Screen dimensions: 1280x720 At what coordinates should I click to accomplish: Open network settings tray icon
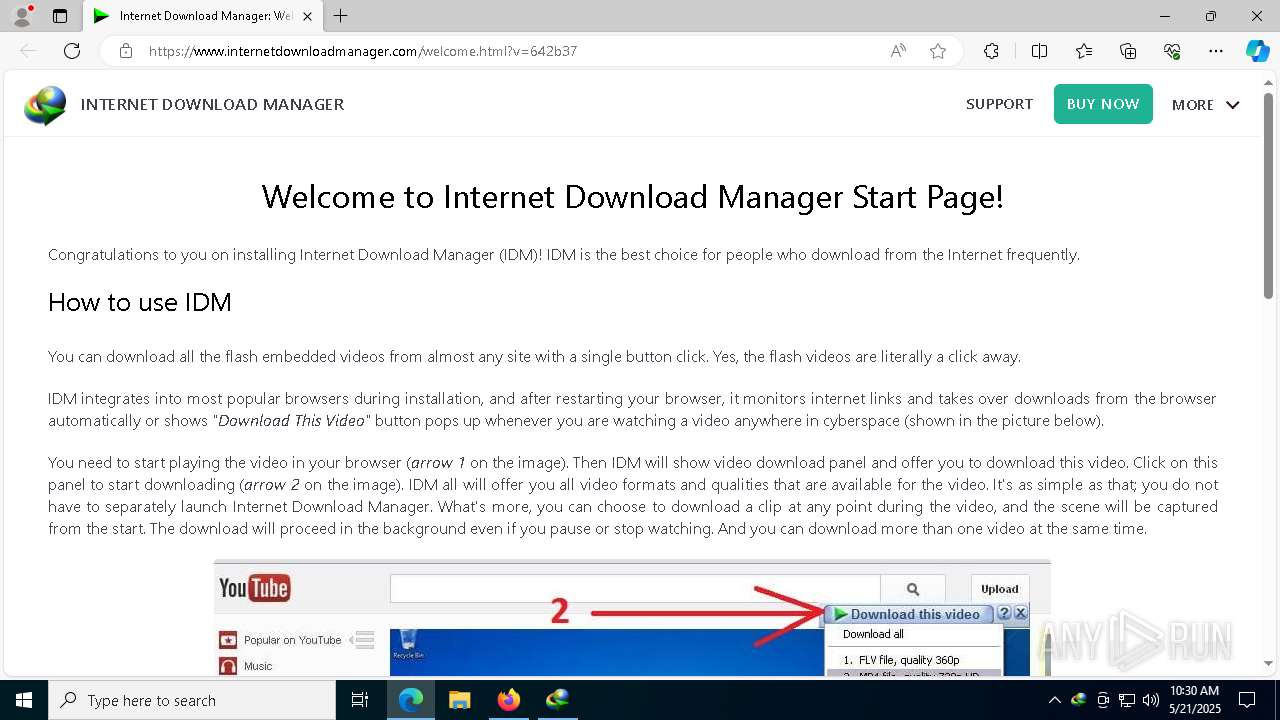(1127, 700)
